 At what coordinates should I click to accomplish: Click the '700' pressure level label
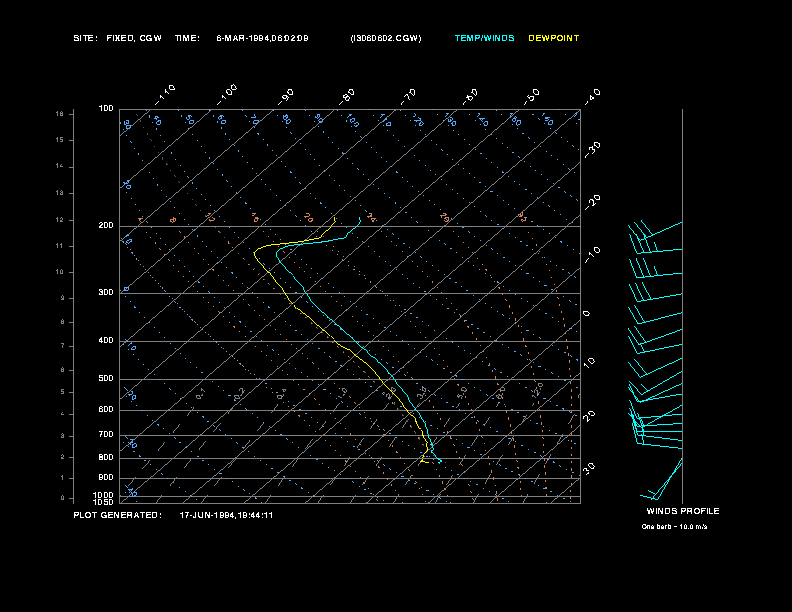pyautogui.click(x=106, y=434)
